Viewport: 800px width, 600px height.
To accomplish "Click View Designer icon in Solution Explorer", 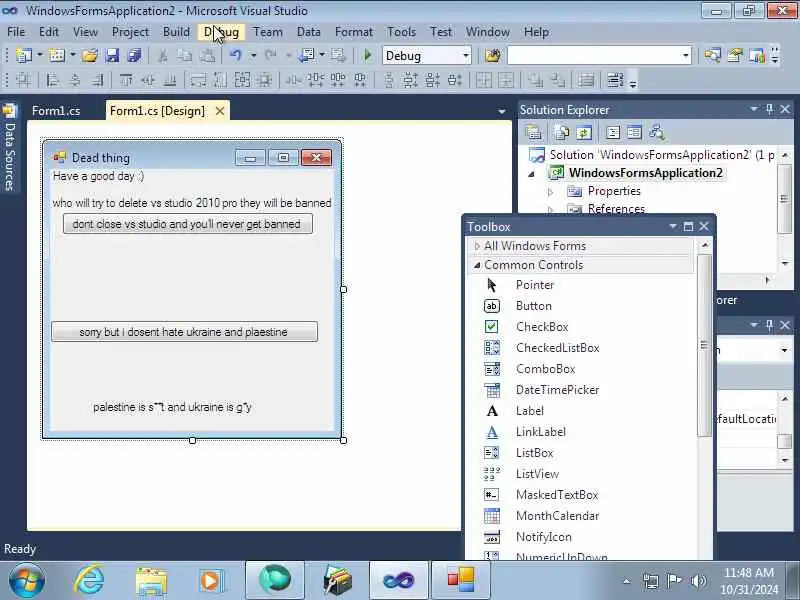I will coord(634,133).
